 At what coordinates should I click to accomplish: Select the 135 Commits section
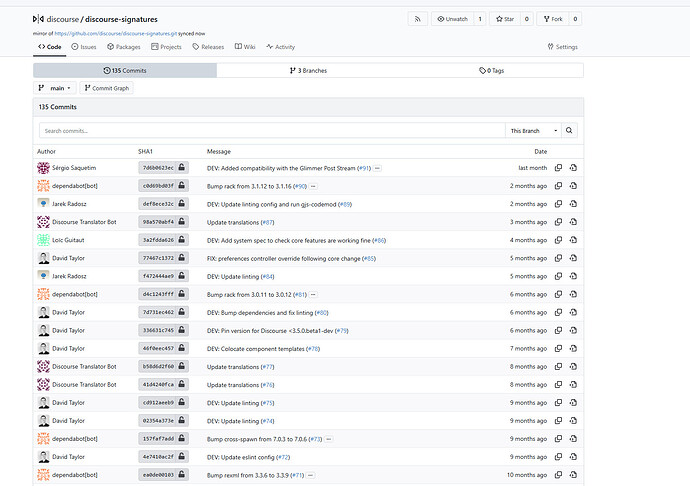(125, 70)
